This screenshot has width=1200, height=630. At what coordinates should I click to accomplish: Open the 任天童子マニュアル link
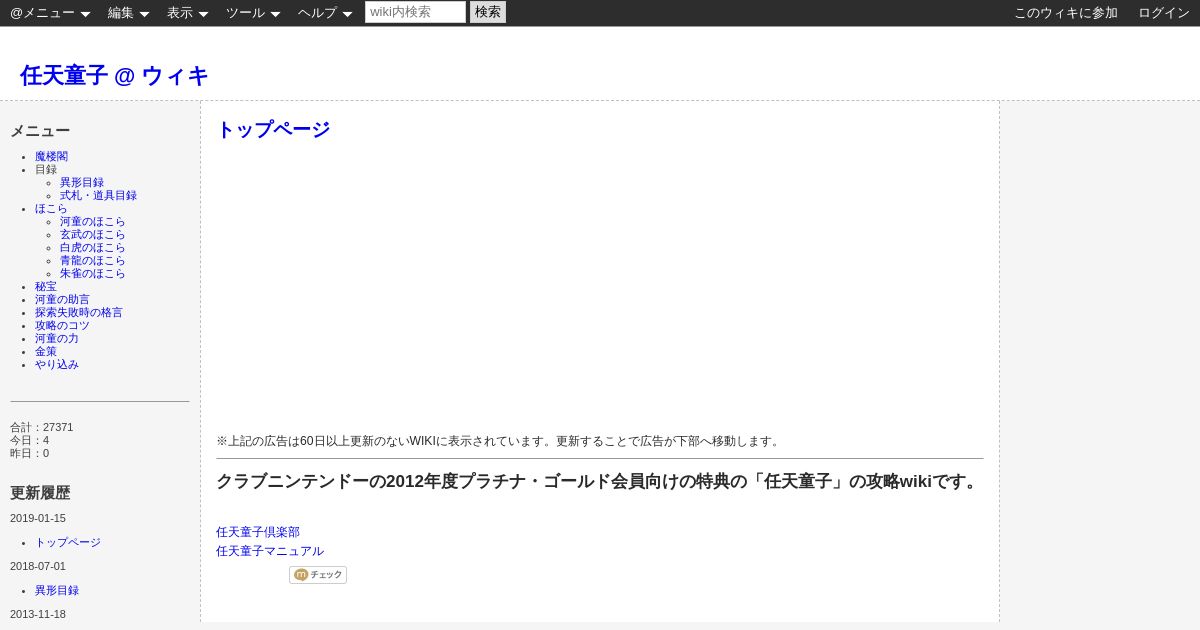(x=270, y=552)
